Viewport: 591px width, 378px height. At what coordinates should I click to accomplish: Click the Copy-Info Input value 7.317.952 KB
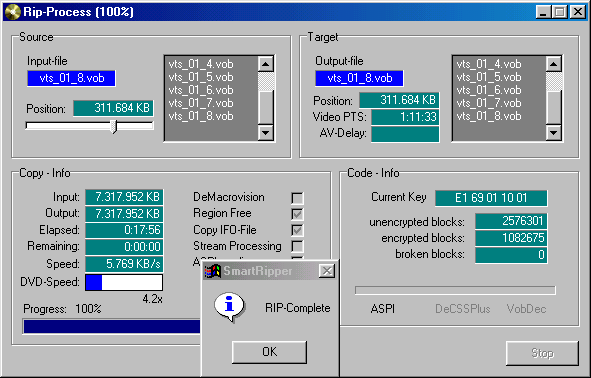pyautogui.click(x=124, y=197)
